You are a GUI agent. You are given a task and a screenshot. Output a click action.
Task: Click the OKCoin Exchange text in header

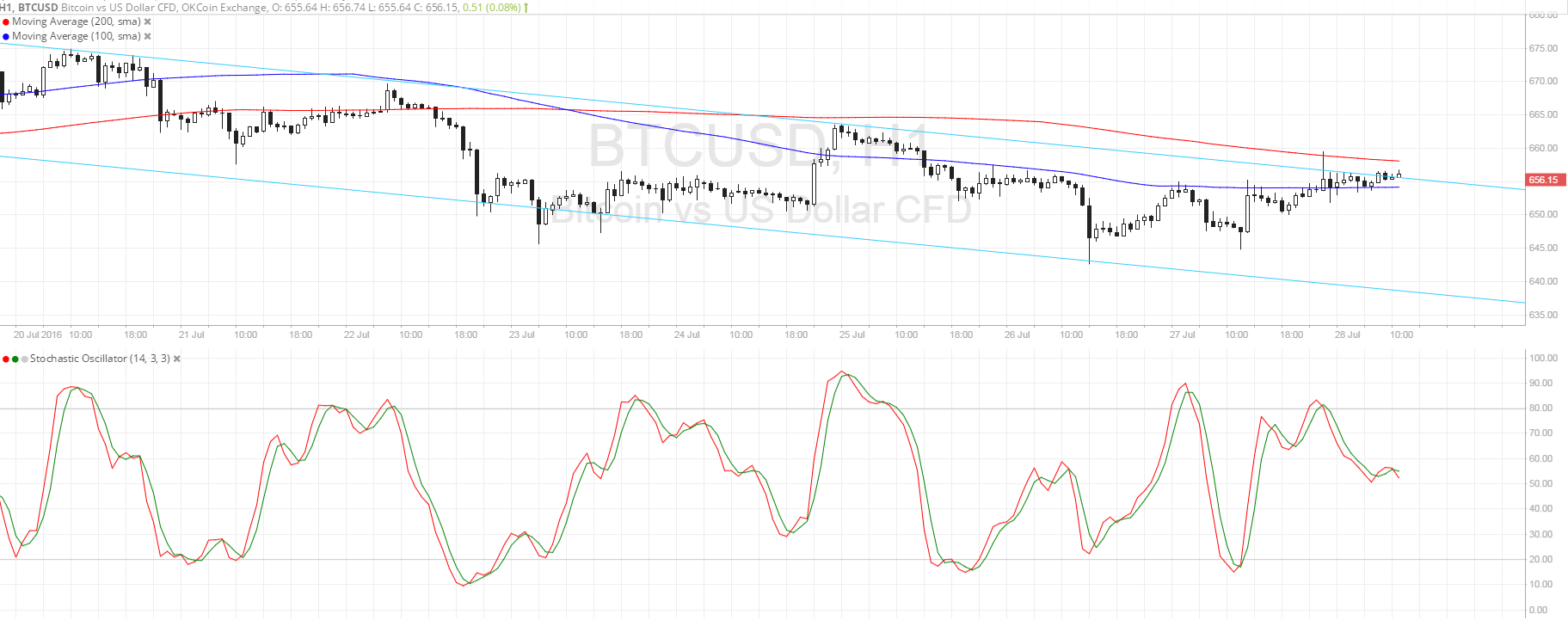pos(224,7)
